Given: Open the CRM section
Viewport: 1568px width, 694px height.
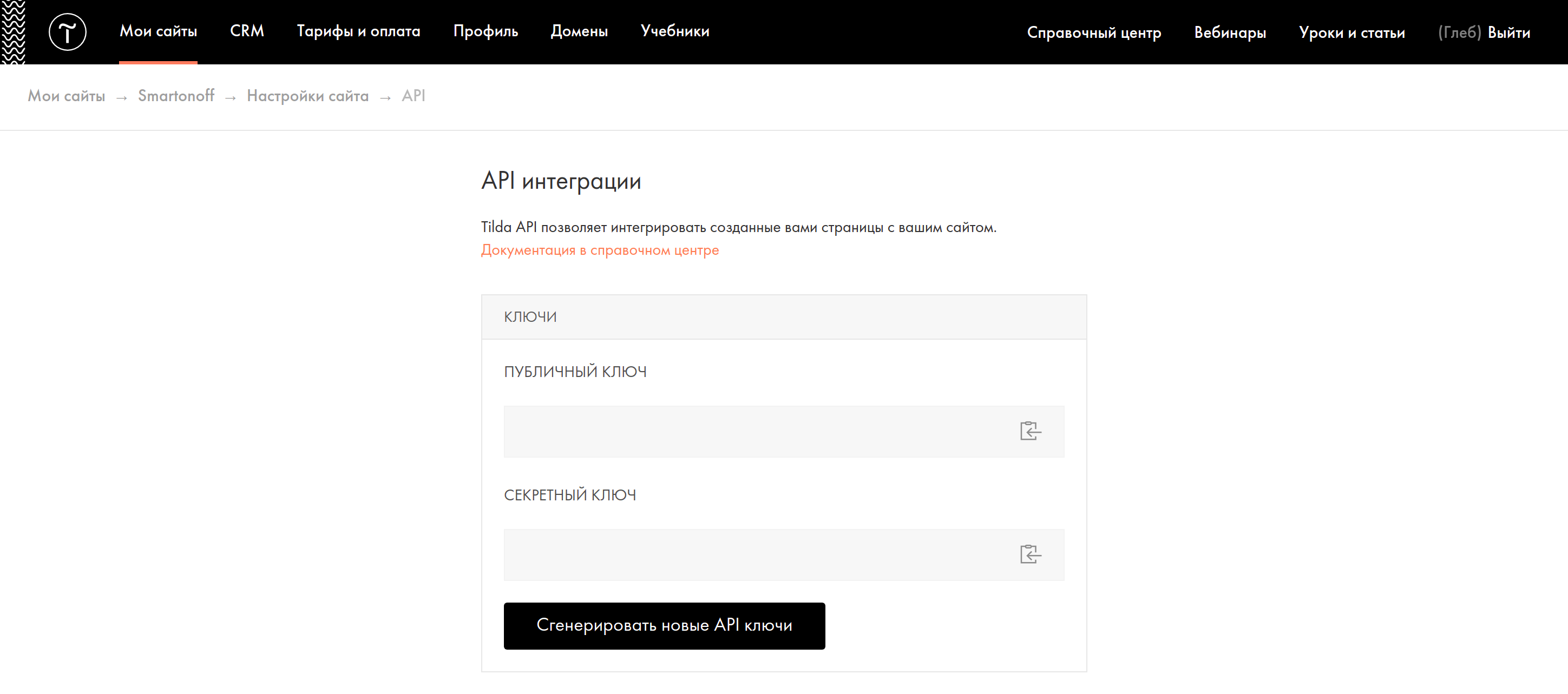Looking at the screenshot, I should click(x=246, y=31).
